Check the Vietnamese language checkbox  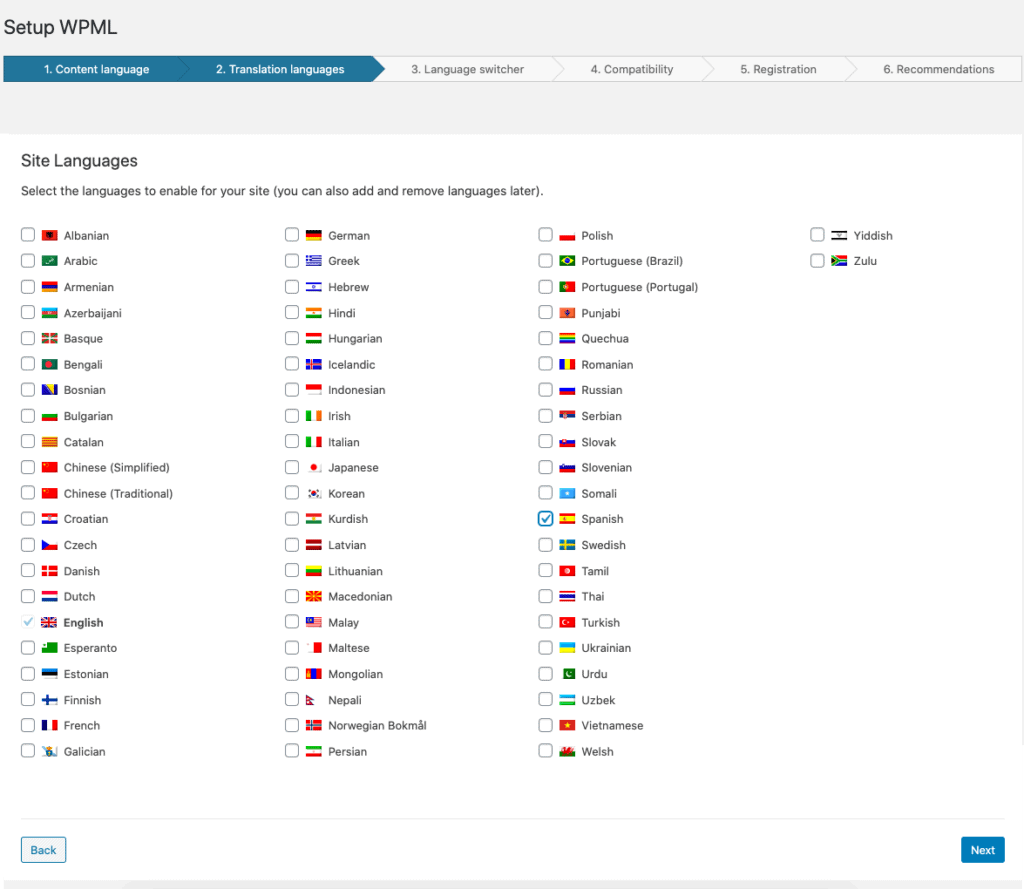pyautogui.click(x=545, y=725)
